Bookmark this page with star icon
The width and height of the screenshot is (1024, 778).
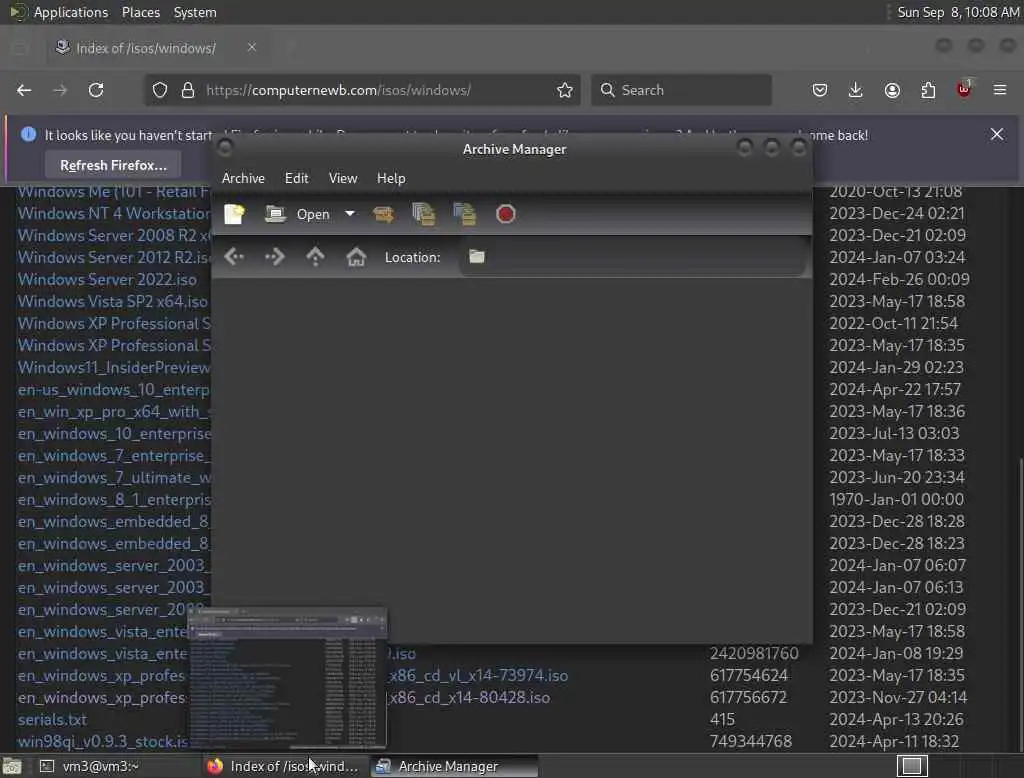pos(565,90)
